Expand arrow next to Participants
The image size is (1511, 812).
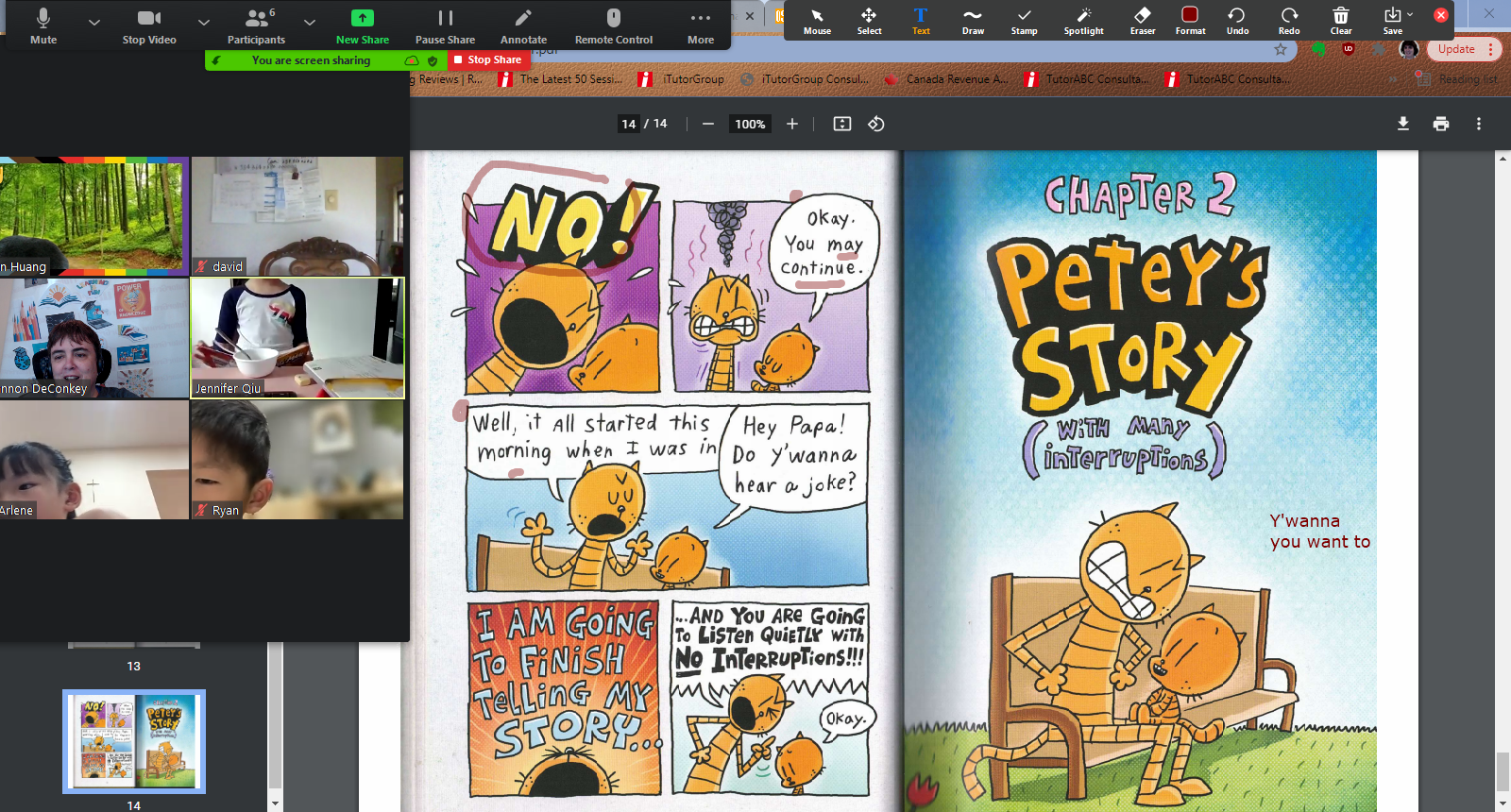310,22
